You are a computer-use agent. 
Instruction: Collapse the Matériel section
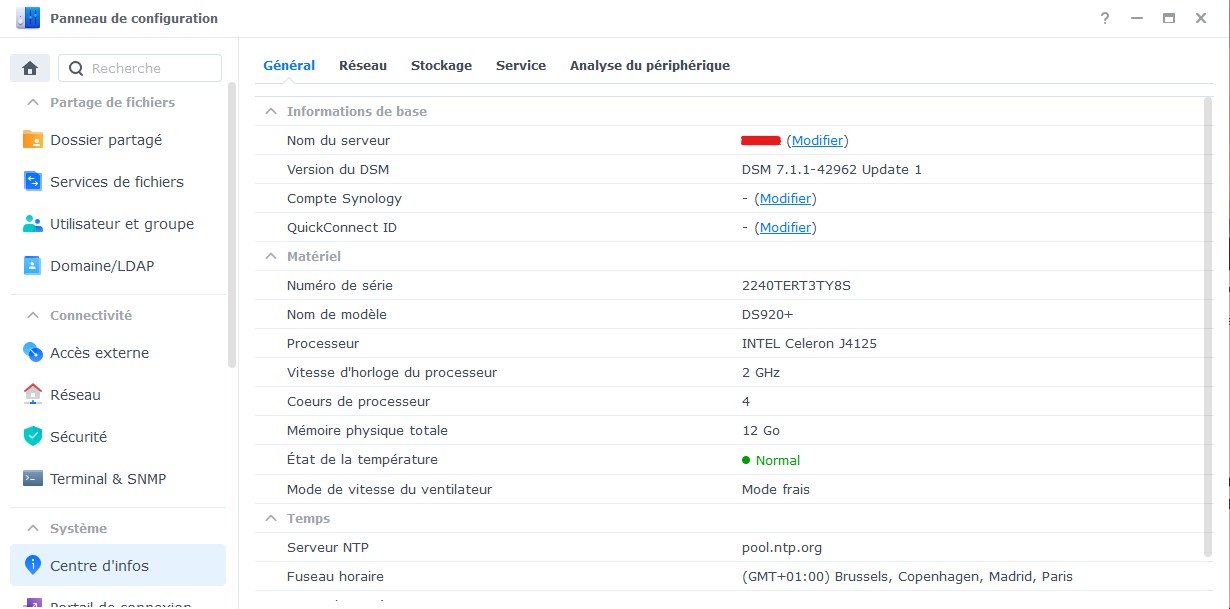(270, 256)
